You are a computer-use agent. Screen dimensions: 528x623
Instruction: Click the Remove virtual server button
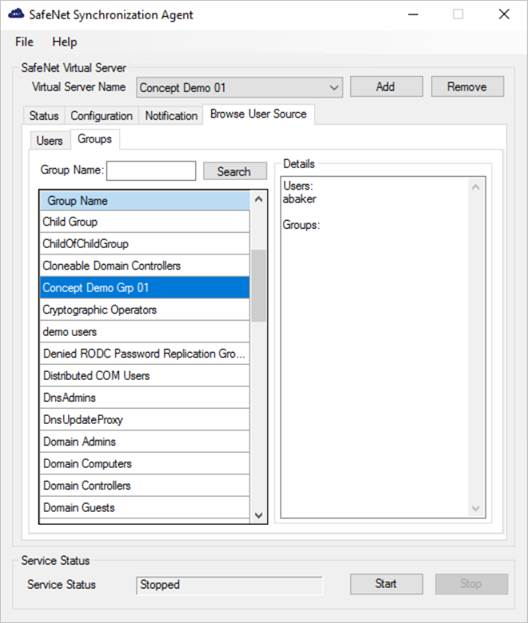[467, 87]
